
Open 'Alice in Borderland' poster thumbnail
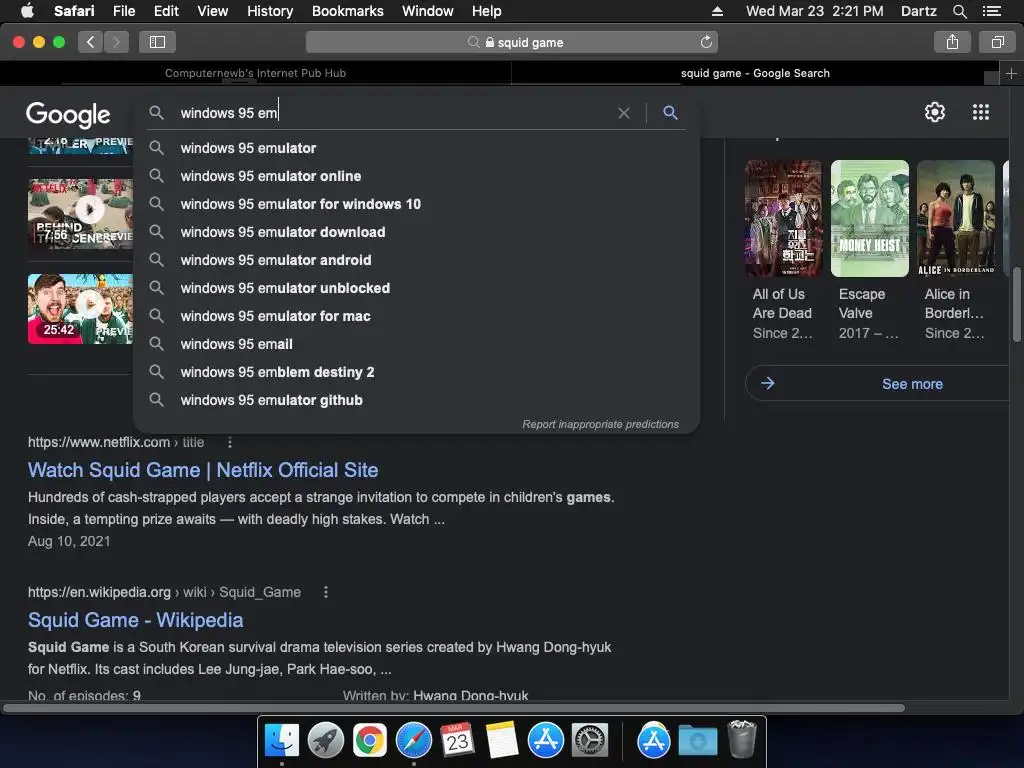tap(955, 218)
